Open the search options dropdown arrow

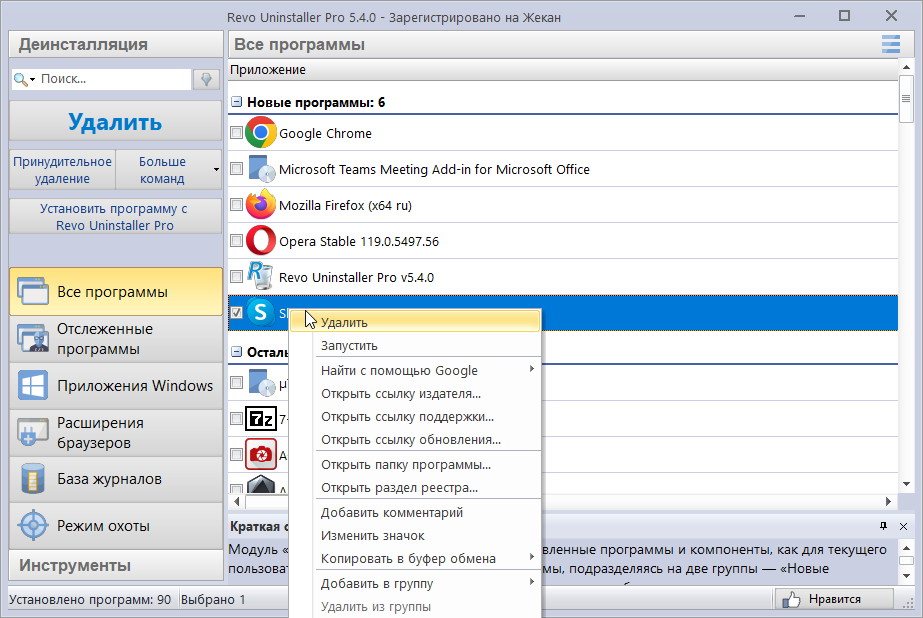tap(32, 79)
